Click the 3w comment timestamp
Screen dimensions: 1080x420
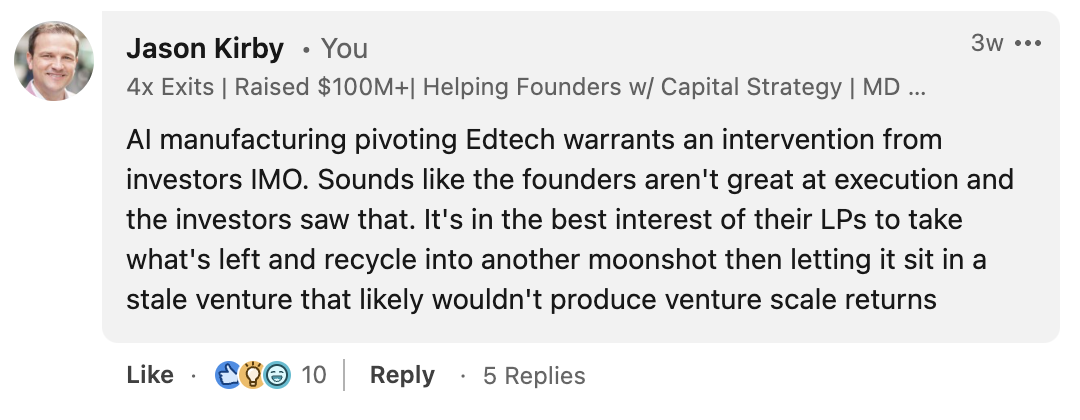click(986, 44)
